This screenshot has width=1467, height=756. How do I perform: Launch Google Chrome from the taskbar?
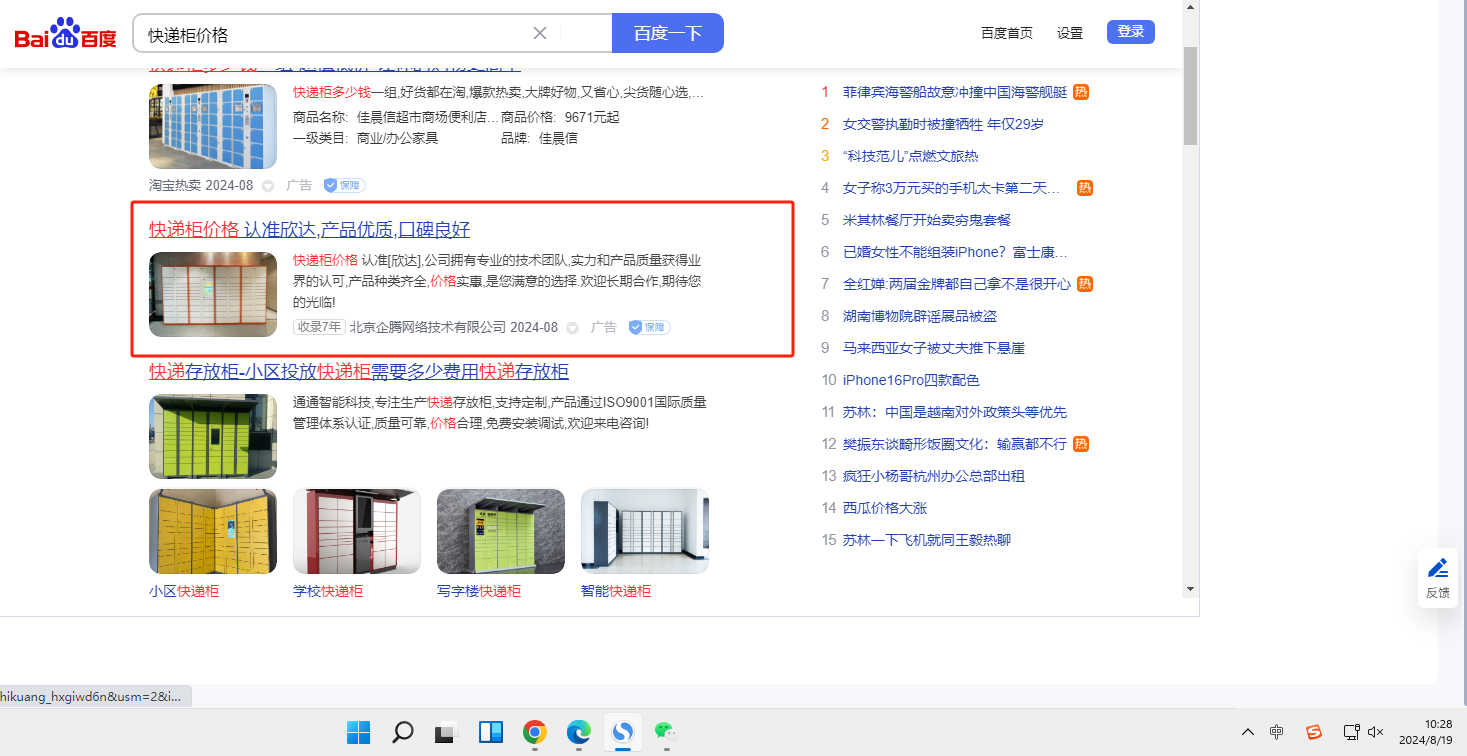535,733
